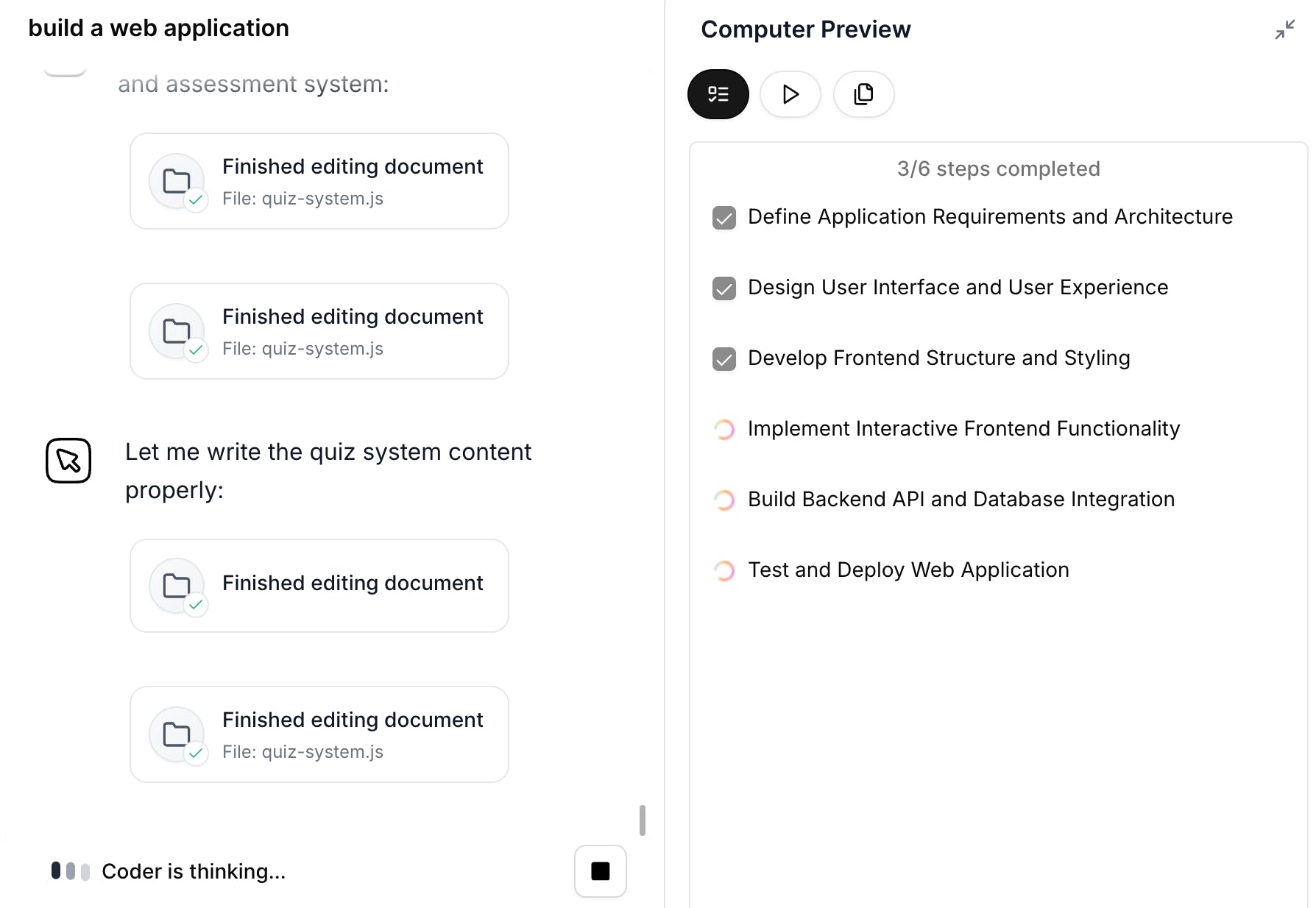
Task: Click the chat panel scrollbar thumb
Action: point(643,820)
